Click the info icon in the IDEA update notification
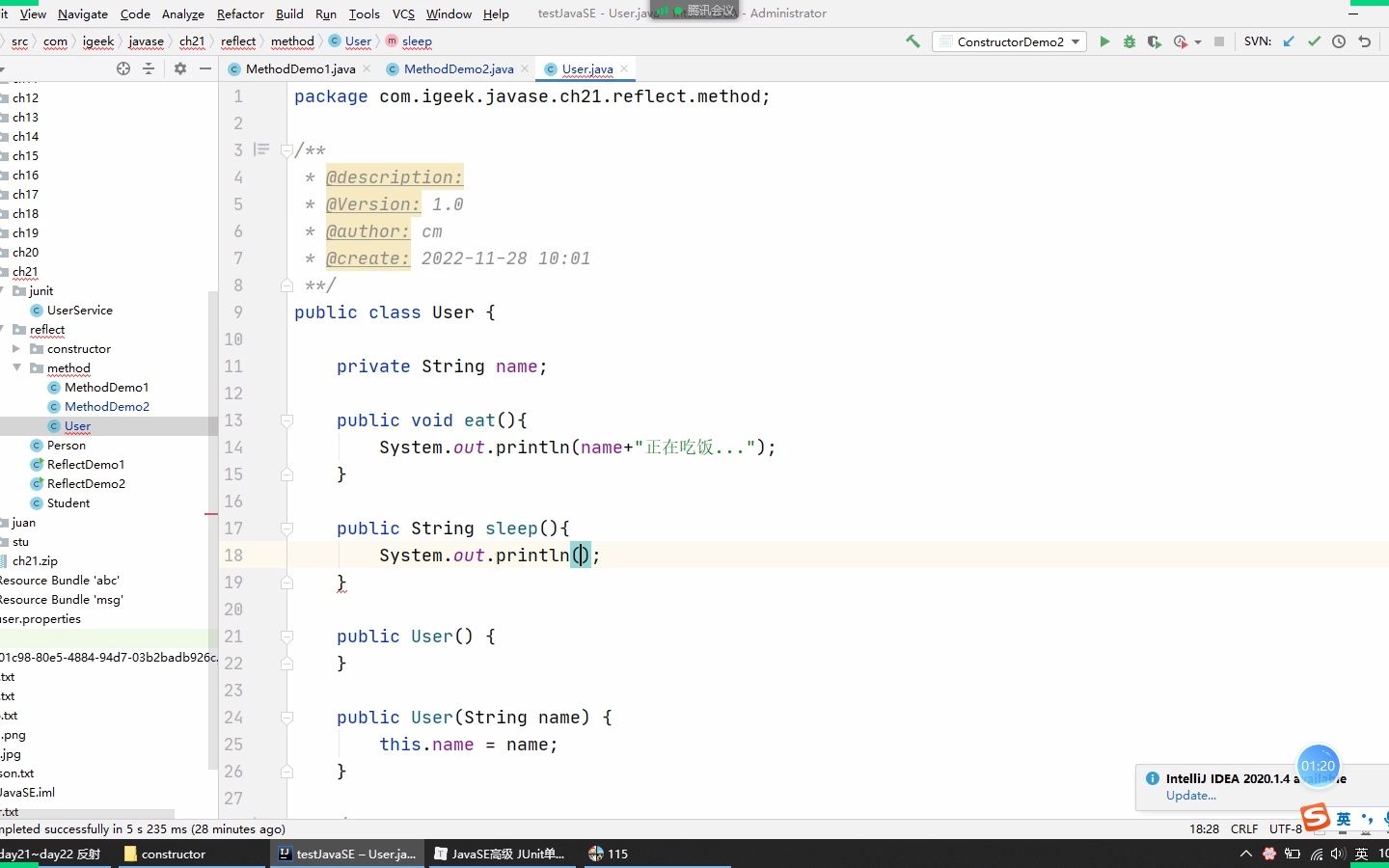This screenshot has height=868, width=1389. point(1153,778)
